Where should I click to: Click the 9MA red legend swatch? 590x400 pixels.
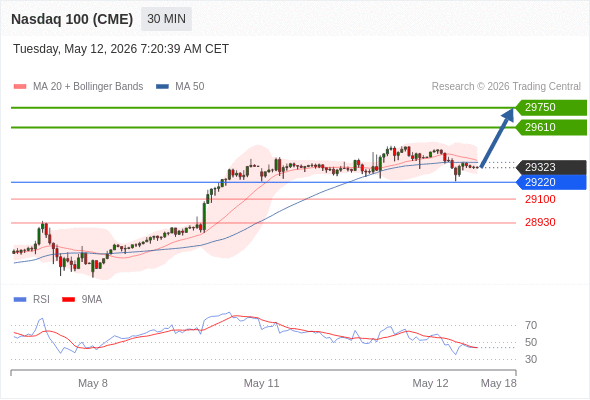(x=68, y=300)
